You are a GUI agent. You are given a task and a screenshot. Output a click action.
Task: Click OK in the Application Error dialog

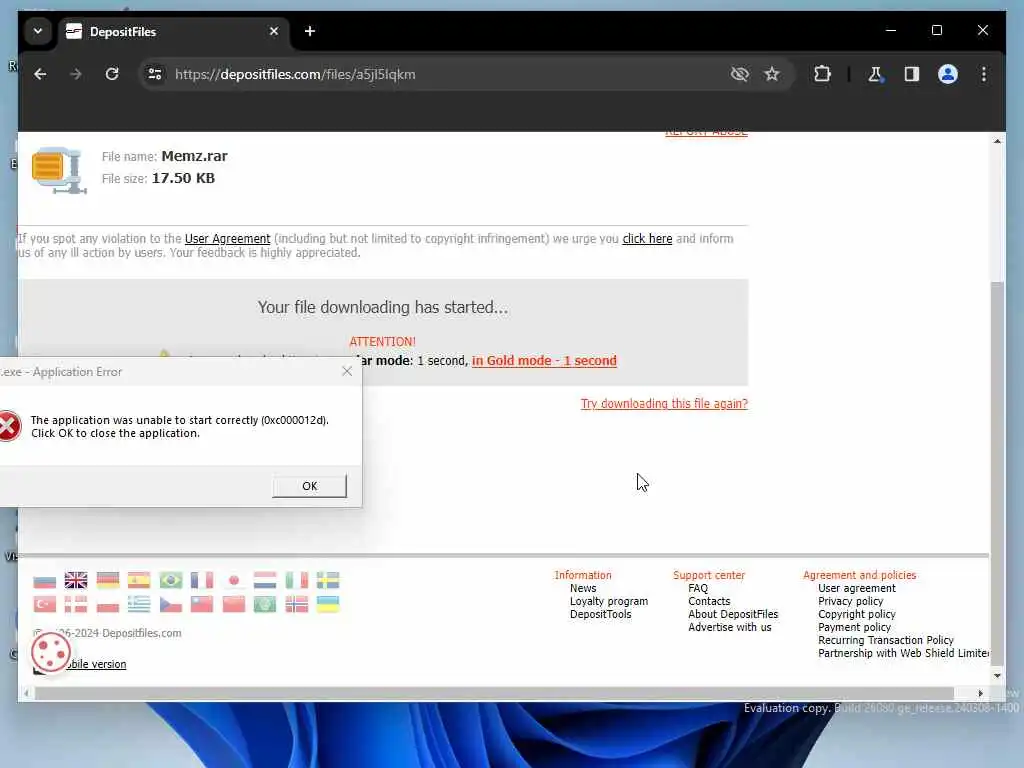point(310,486)
